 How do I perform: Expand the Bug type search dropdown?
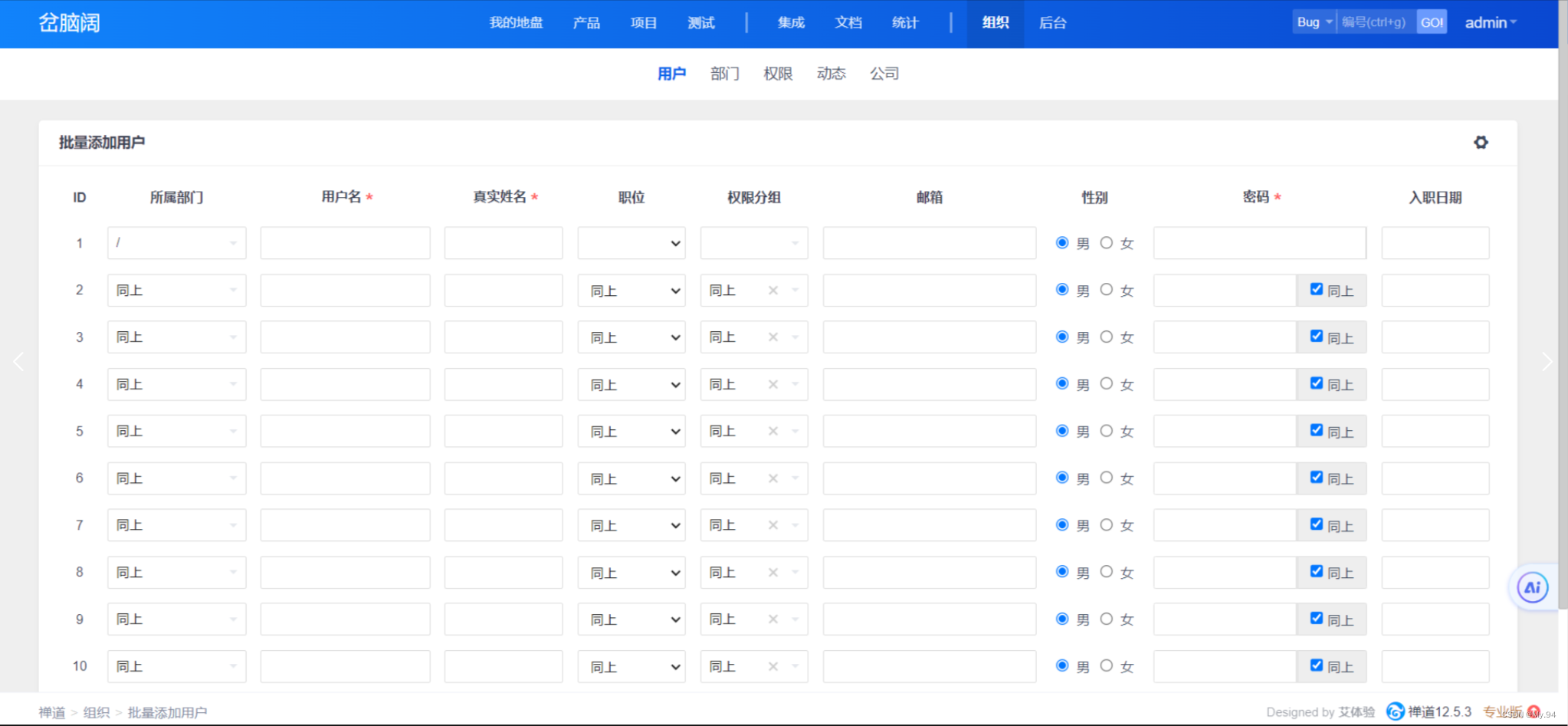pyautogui.click(x=1314, y=22)
